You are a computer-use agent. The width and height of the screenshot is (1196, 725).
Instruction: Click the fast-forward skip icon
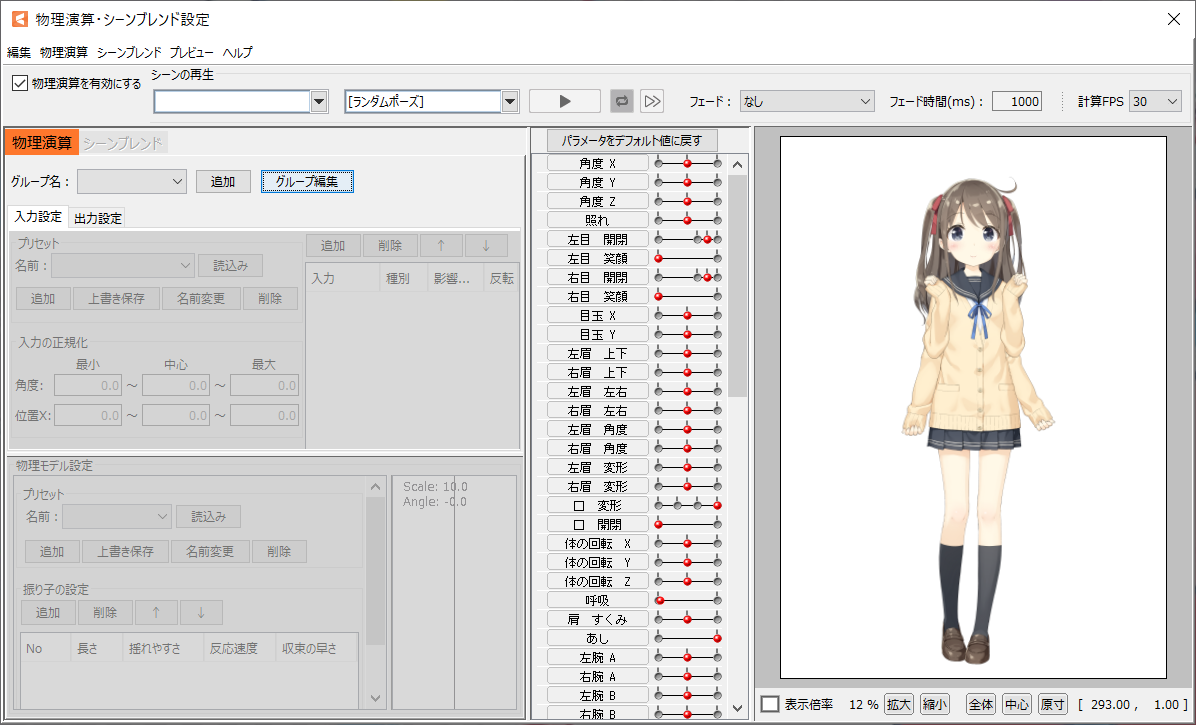pyautogui.click(x=652, y=101)
